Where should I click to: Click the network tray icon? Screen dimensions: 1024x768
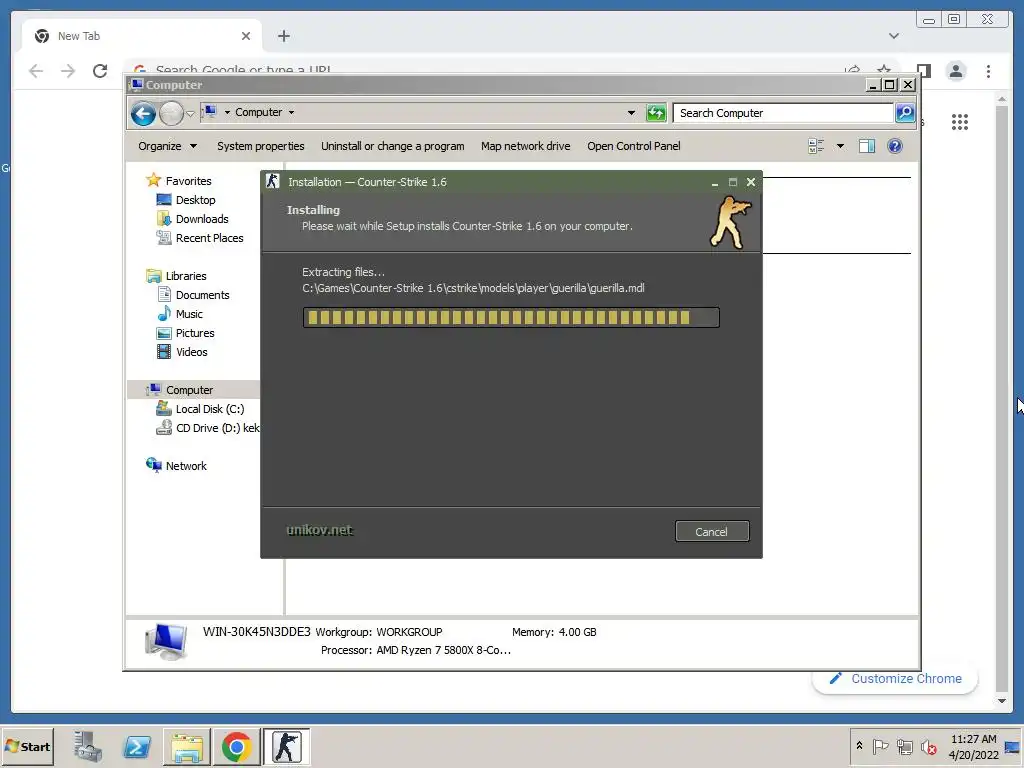point(904,746)
